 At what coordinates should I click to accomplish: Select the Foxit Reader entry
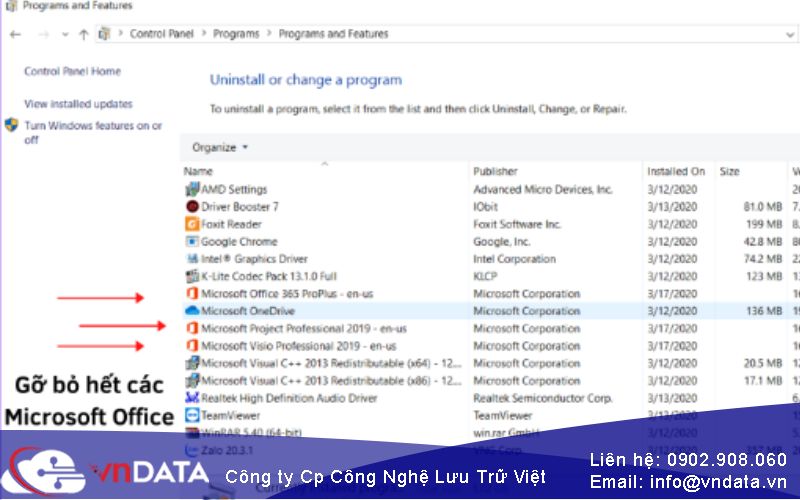(231, 224)
